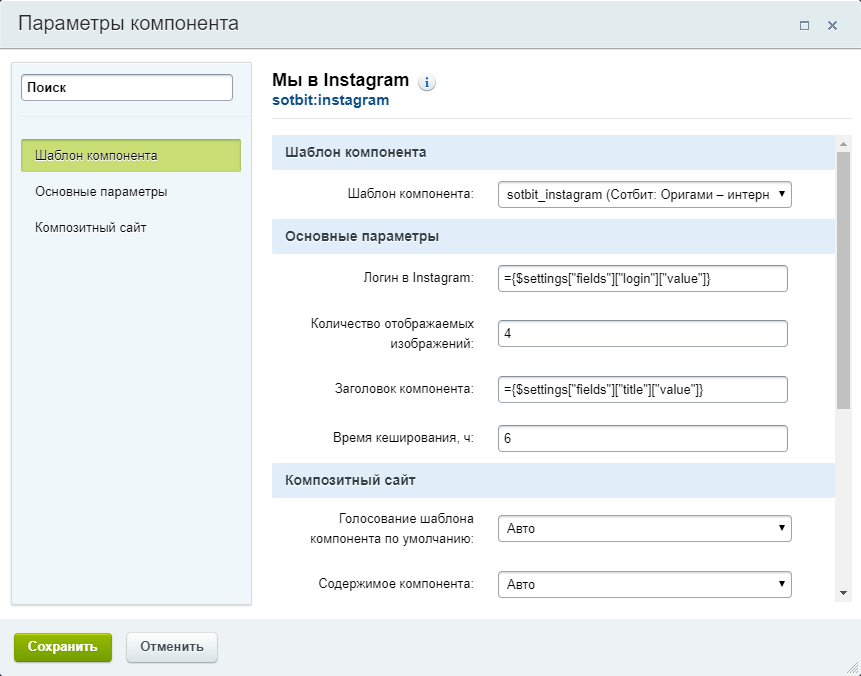
Task: Open the Содержимое компонента dropdown
Action: (x=645, y=584)
